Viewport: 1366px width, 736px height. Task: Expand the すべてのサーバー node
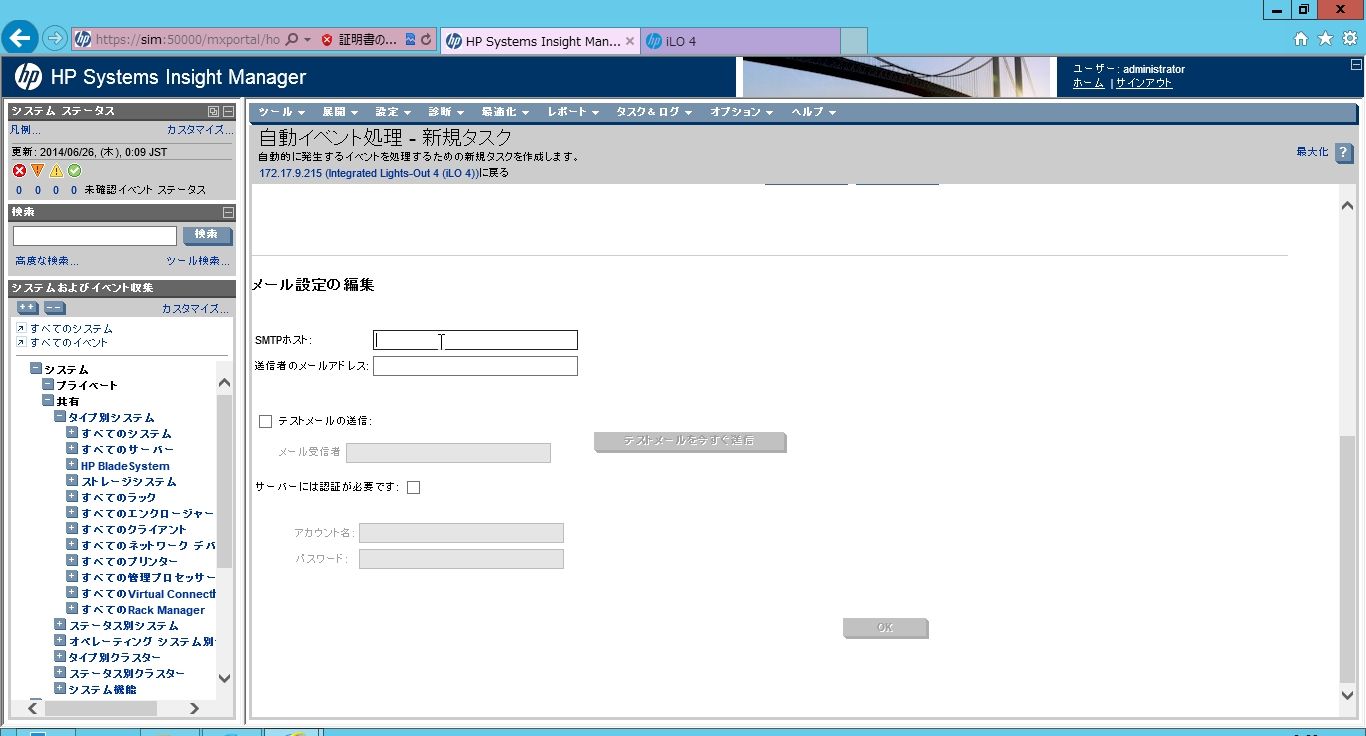coord(72,449)
